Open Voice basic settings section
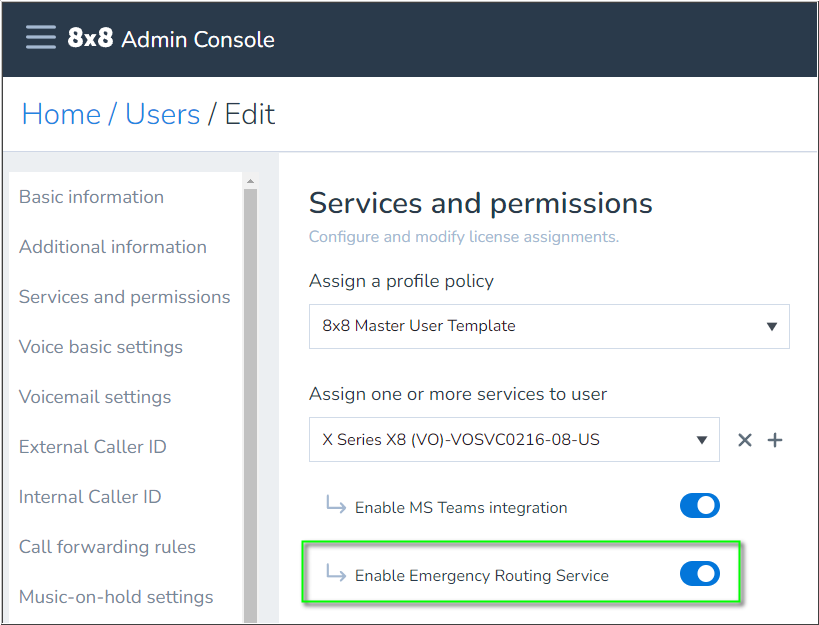The height and width of the screenshot is (625, 819). (x=101, y=347)
